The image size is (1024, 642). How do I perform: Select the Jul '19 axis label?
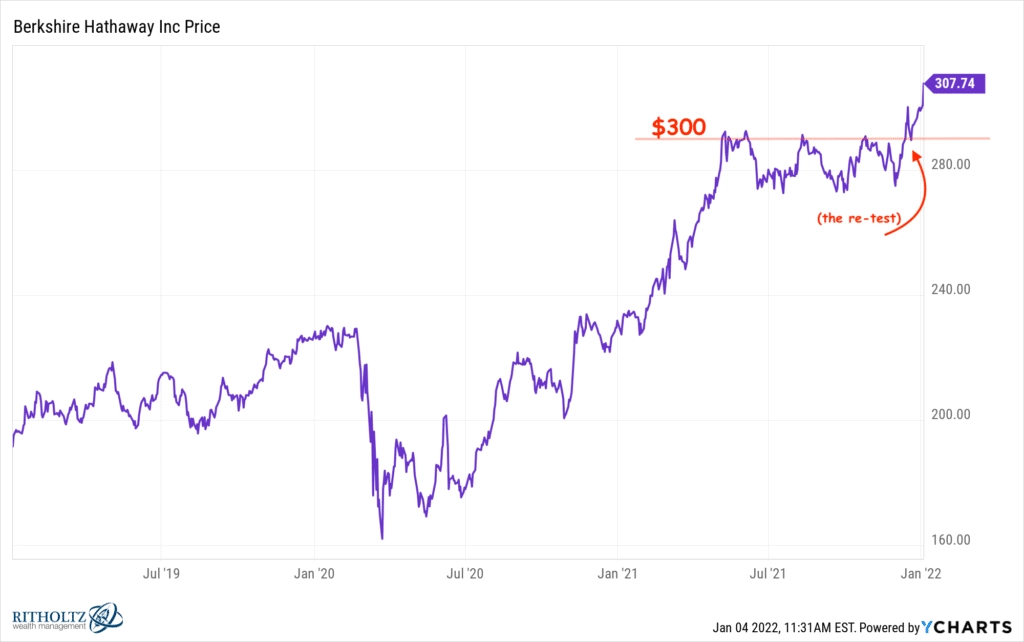click(161, 573)
